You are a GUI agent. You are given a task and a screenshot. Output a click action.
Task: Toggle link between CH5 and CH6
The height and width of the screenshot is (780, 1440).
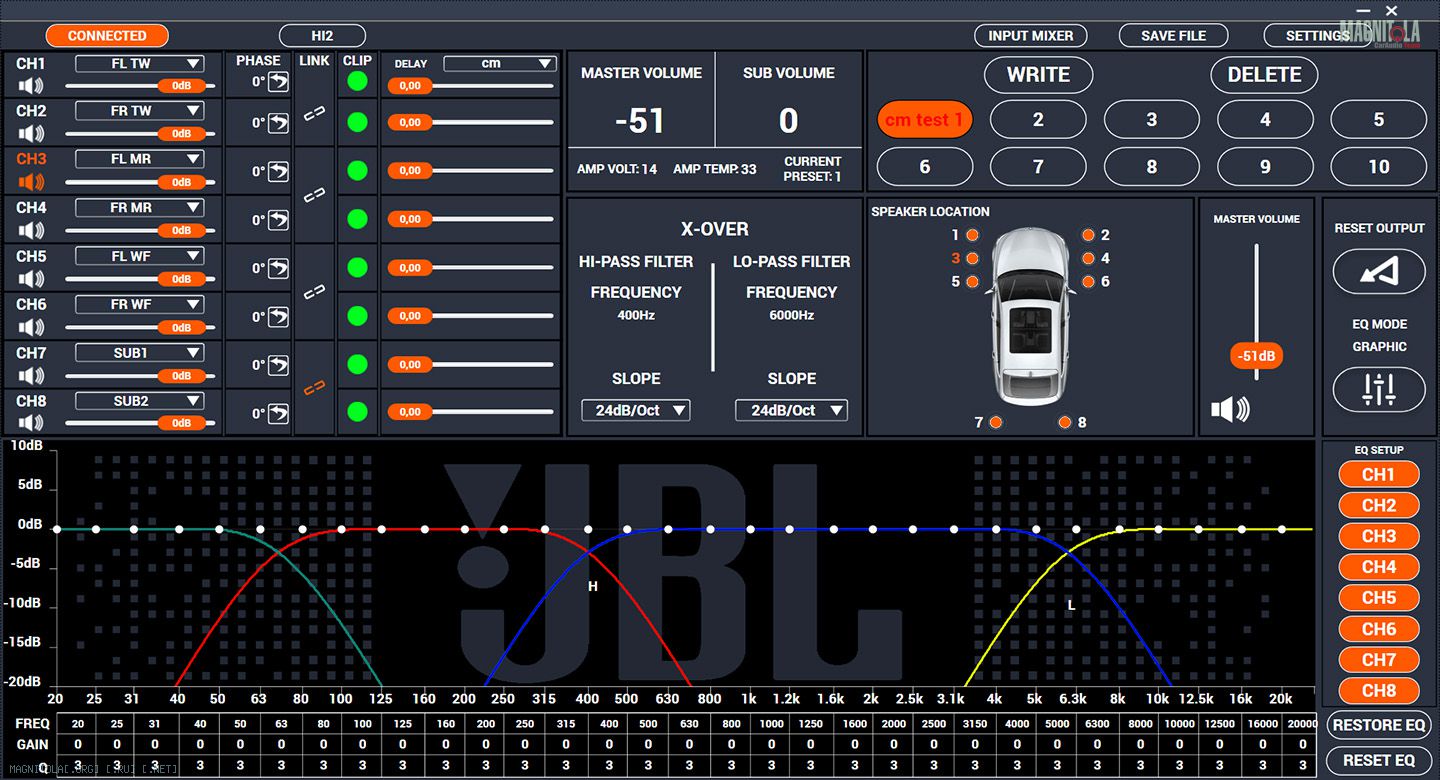coord(314,291)
